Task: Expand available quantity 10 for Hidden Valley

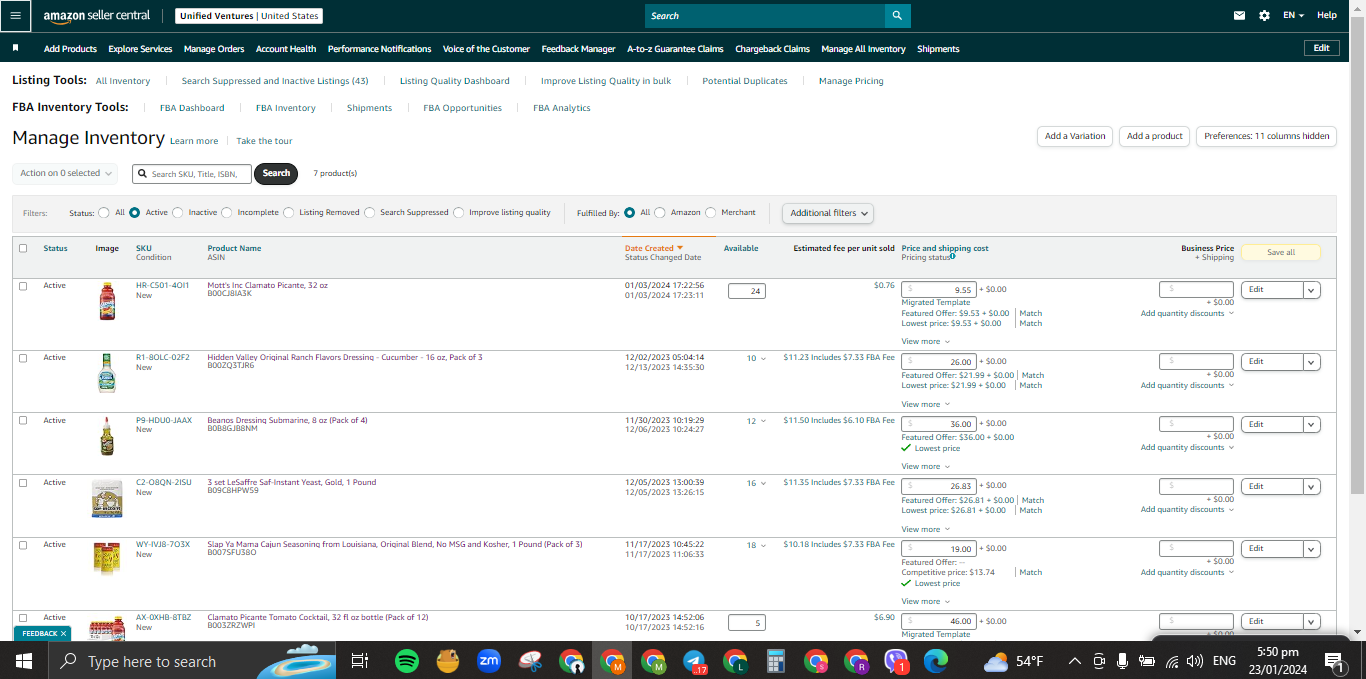Action: pyautogui.click(x=756, y=358)
